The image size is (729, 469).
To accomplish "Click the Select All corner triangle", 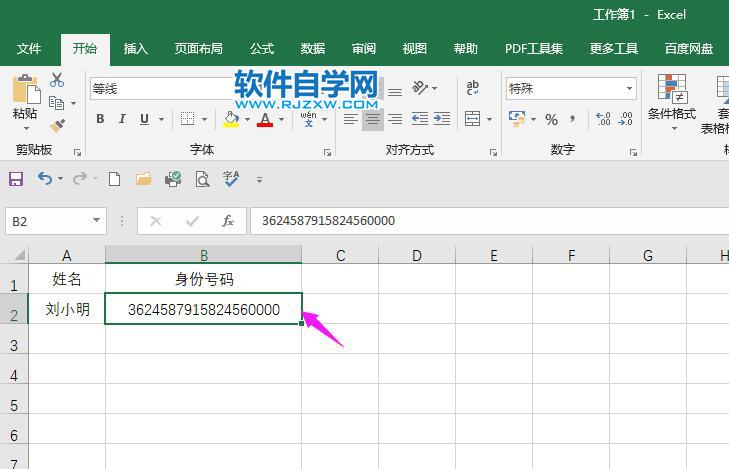I will [x=20, y=255].
